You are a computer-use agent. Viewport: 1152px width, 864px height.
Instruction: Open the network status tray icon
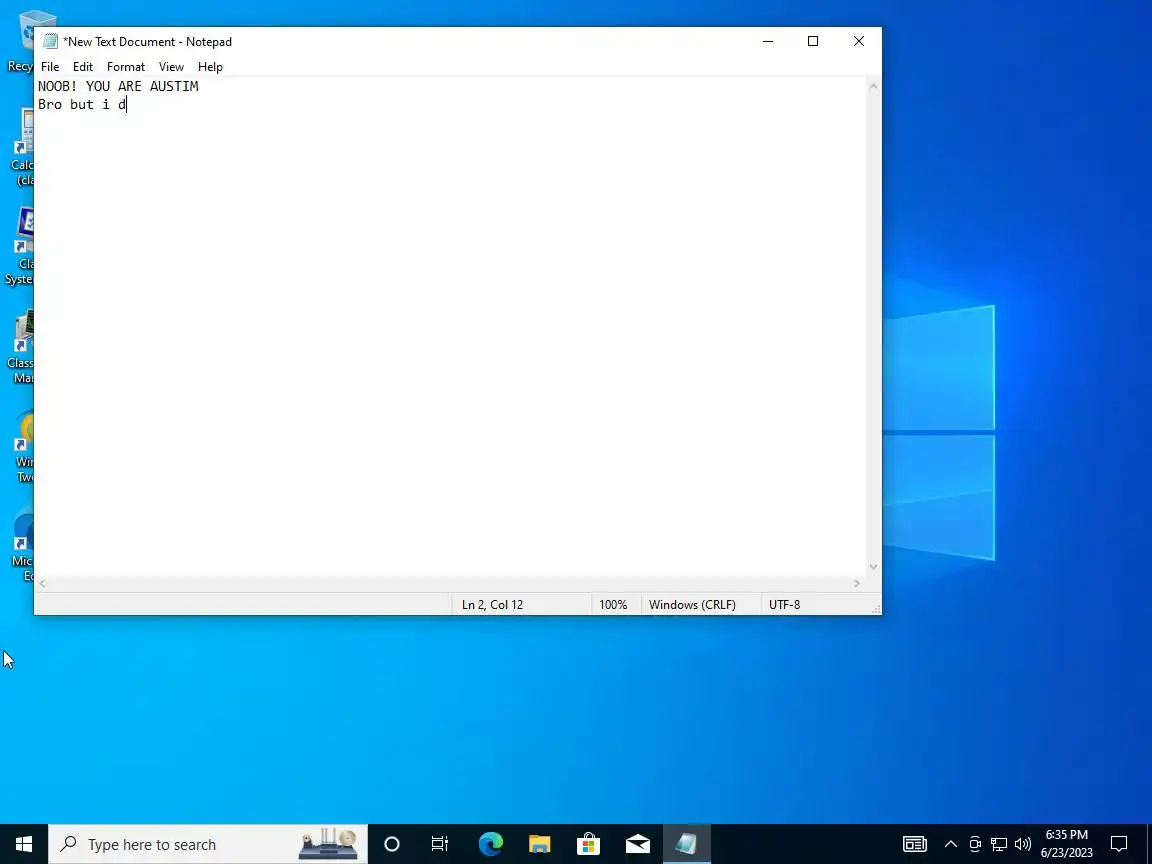(x=998, y=844)
